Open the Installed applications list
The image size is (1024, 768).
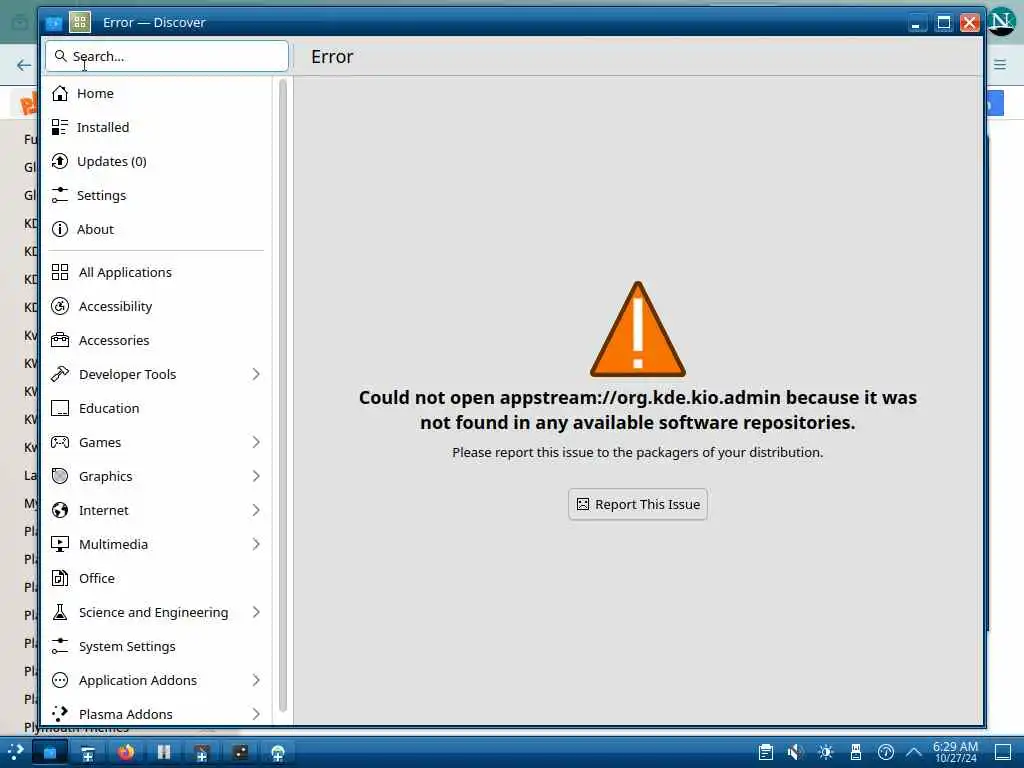tap(157, 127)
